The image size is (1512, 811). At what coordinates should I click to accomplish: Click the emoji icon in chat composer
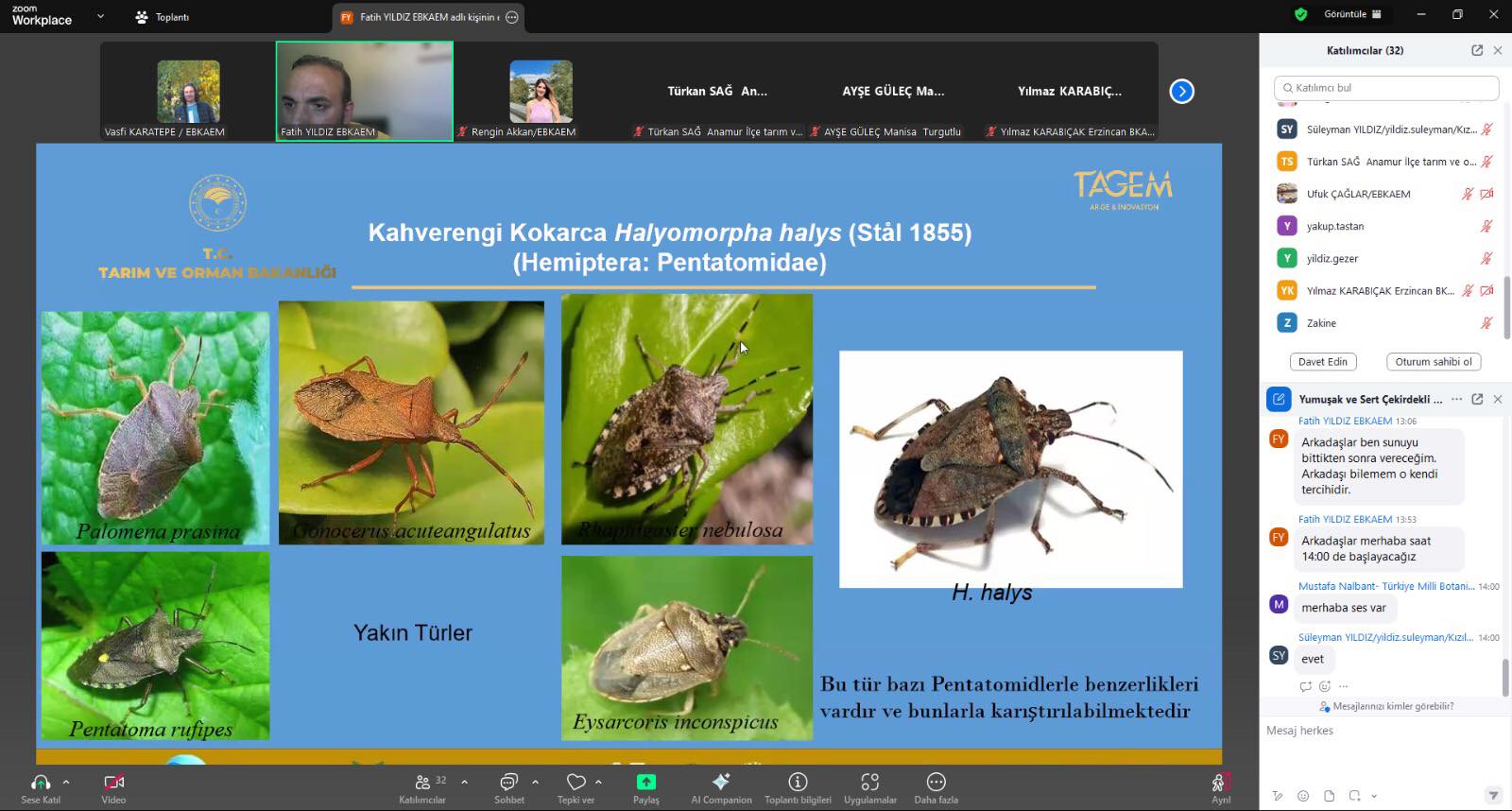pos(1303,796)
